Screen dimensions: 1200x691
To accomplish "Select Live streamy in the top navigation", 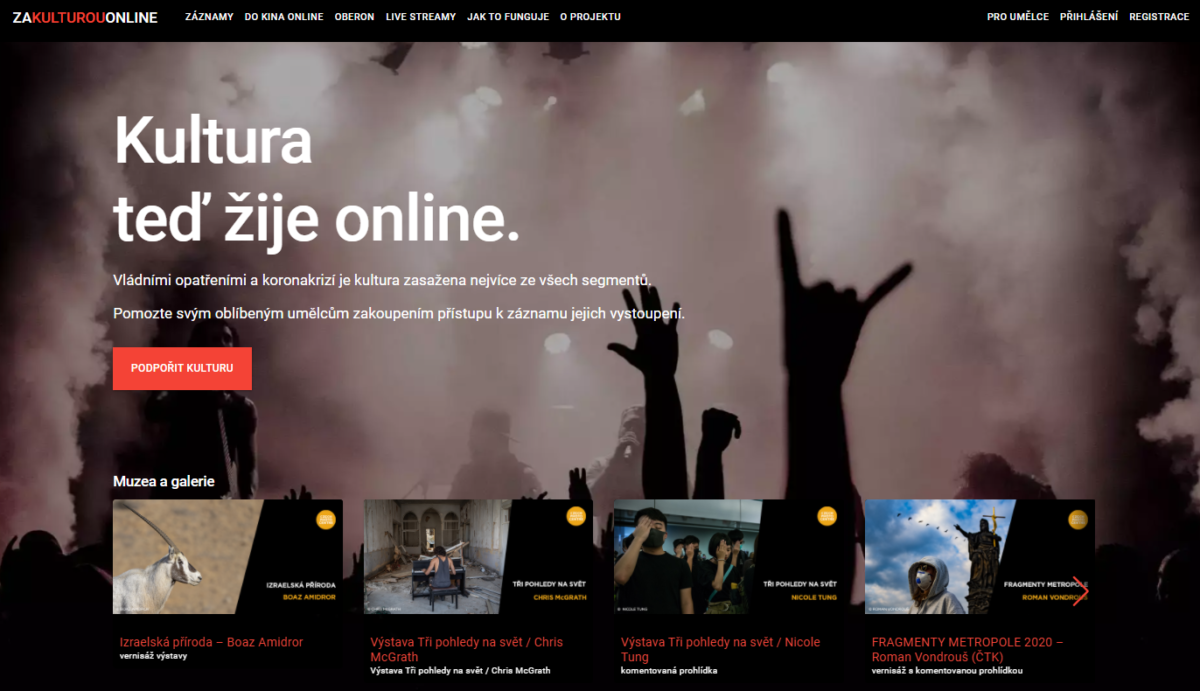I will click(x=420, y=17).
